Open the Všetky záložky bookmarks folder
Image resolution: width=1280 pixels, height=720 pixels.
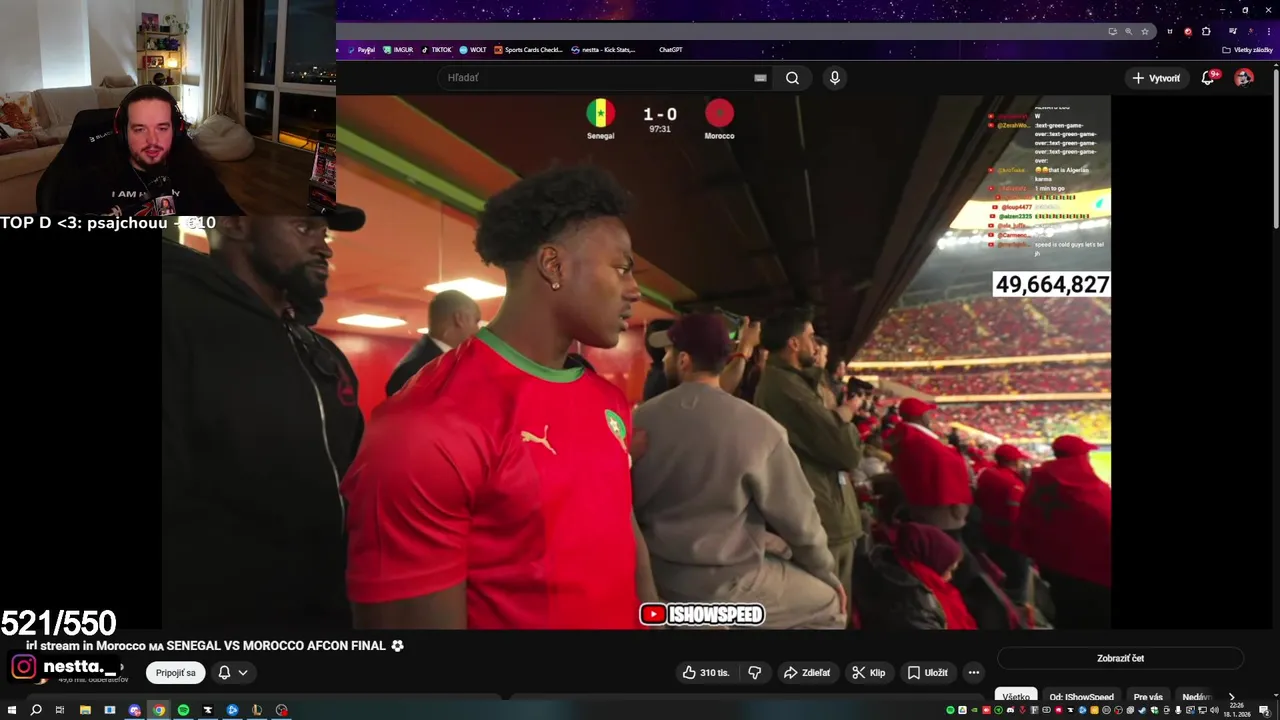tap(1248, 50)
